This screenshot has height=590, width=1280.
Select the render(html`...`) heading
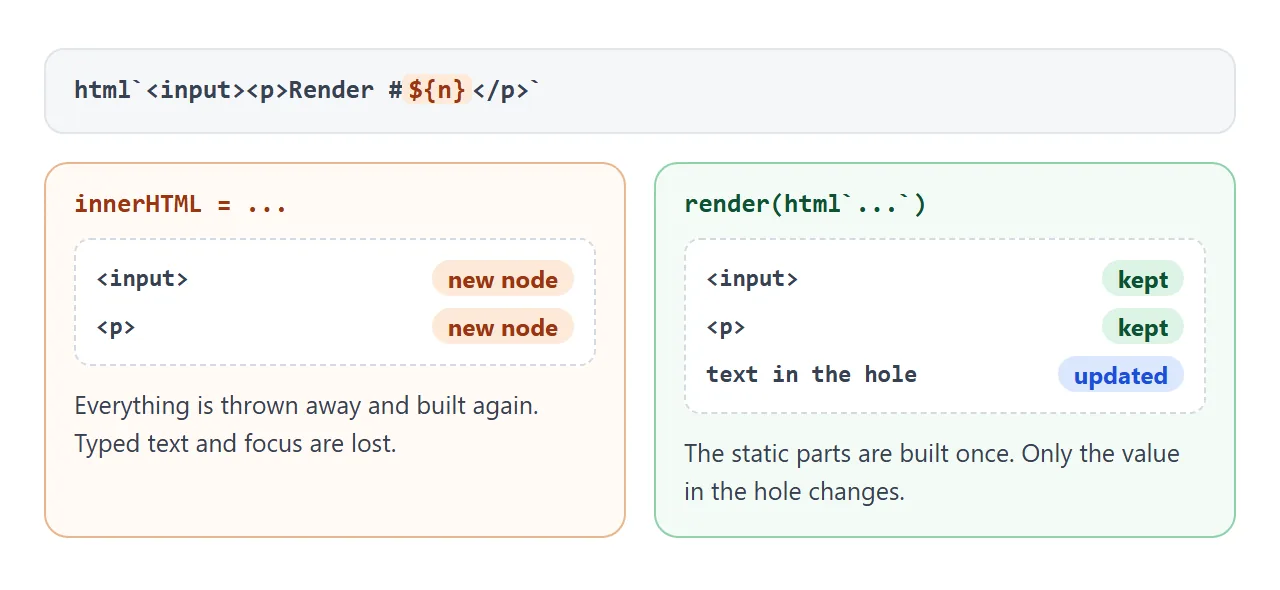point(805,204)
